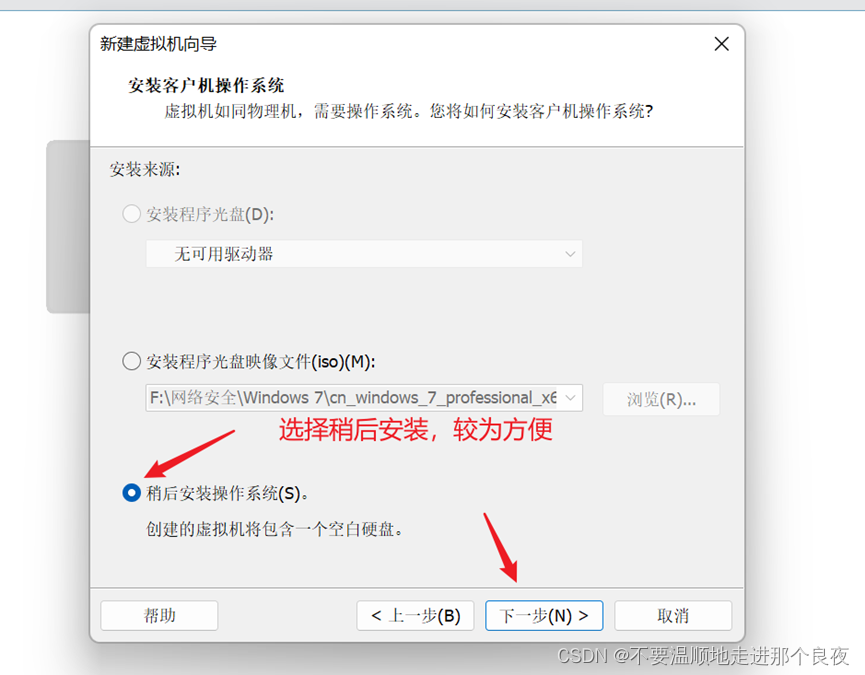
Task: Click the 新建虚拟机向导 title bar text
Action: [x=158, y=44]
